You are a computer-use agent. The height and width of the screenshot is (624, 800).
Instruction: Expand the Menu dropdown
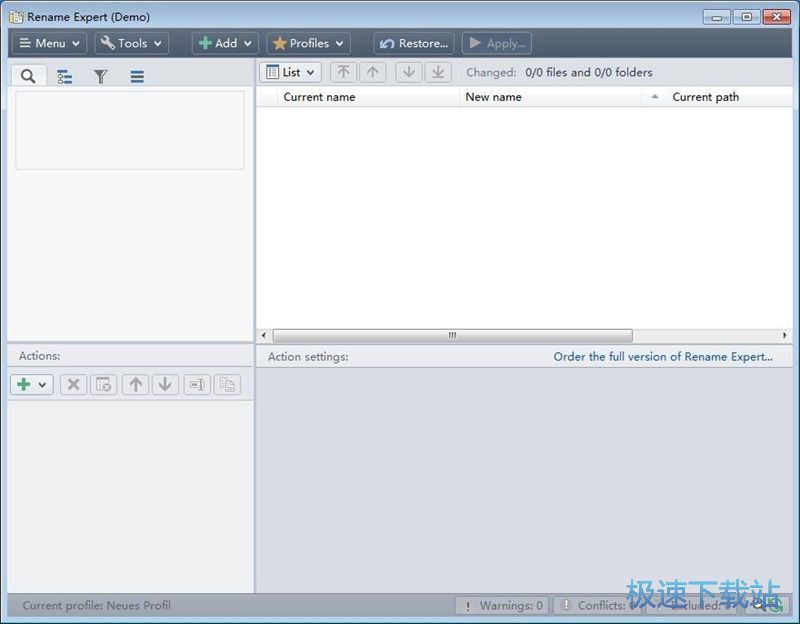click(49, 43)
